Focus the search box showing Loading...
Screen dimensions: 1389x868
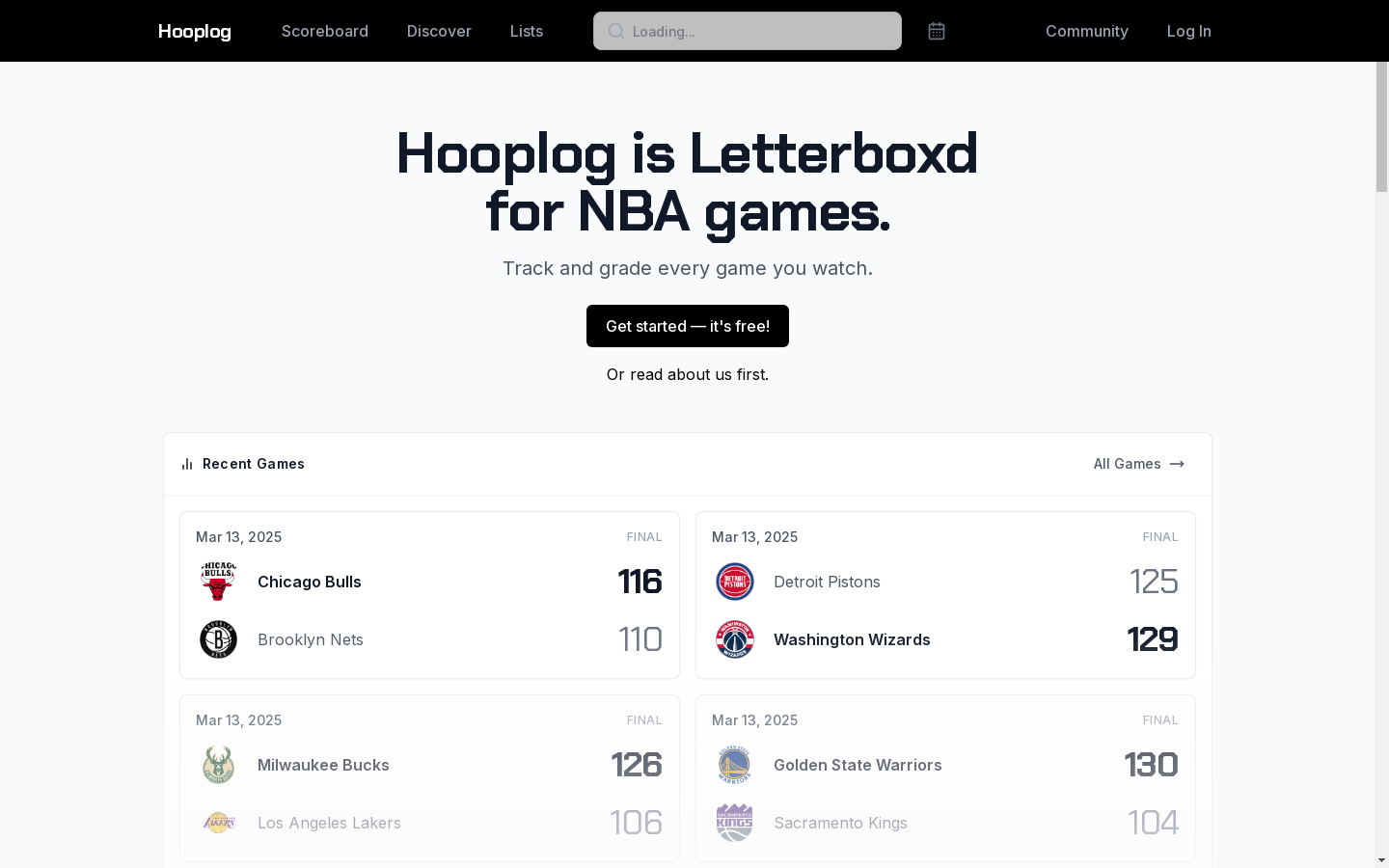[x=748, y=31]
